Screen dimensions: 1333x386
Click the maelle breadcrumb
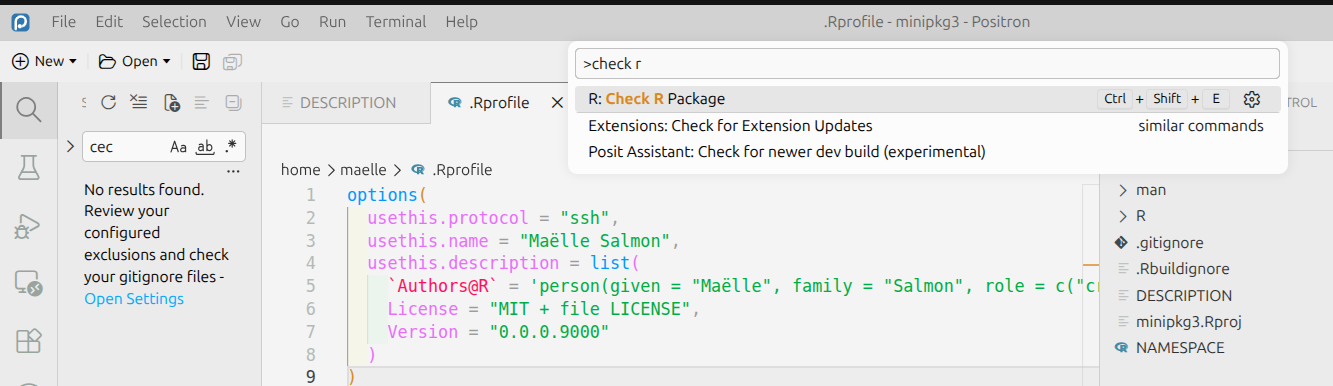coord(363,170)
